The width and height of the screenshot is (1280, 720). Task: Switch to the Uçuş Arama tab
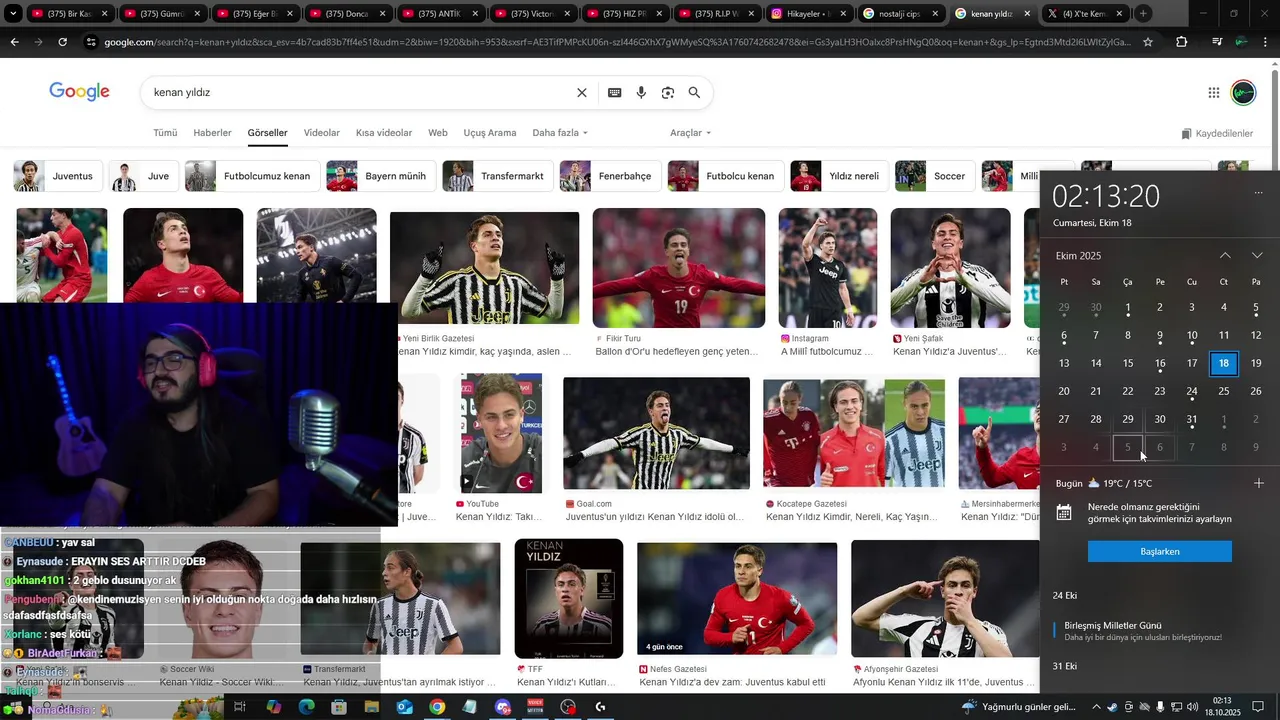490,133
